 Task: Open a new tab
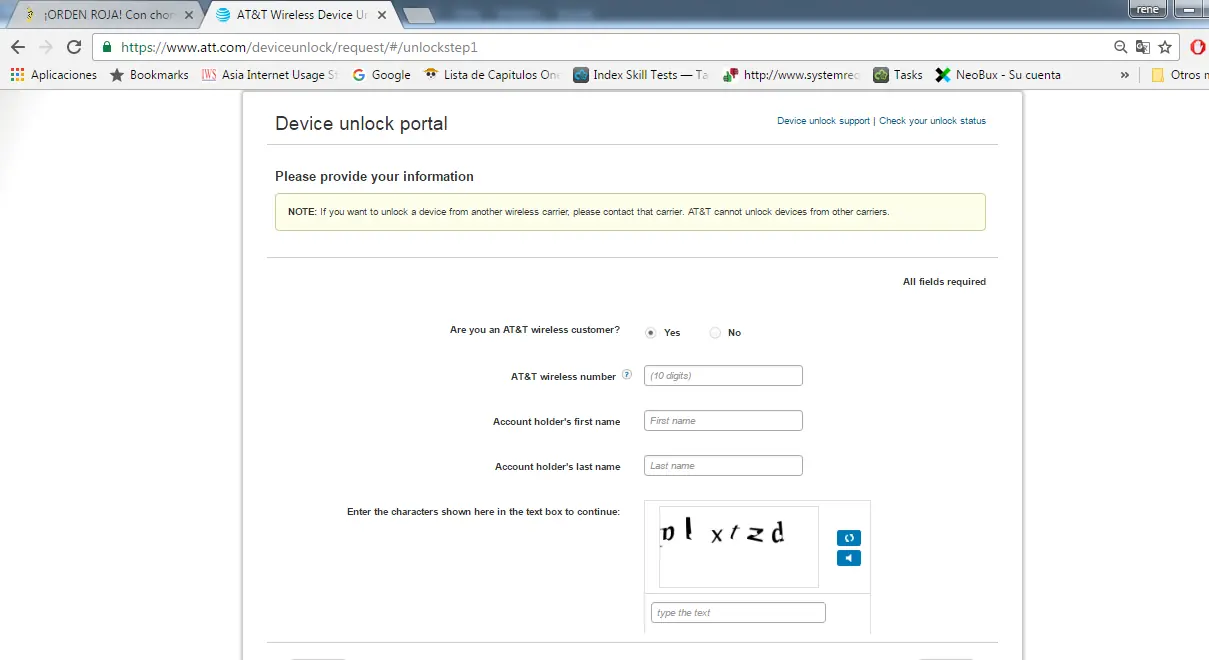418,15
